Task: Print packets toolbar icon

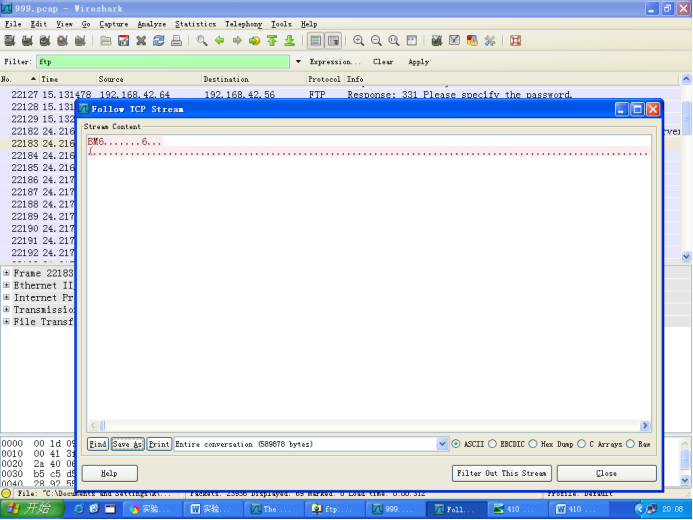Action: click(176, 41)
